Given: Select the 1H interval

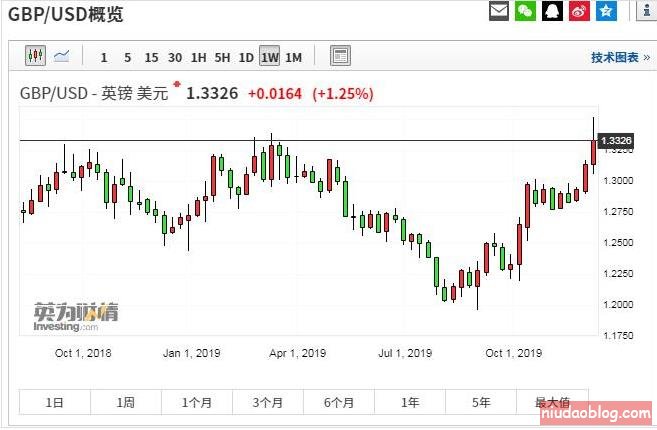Looking at the screenshot, I should 199,57.
